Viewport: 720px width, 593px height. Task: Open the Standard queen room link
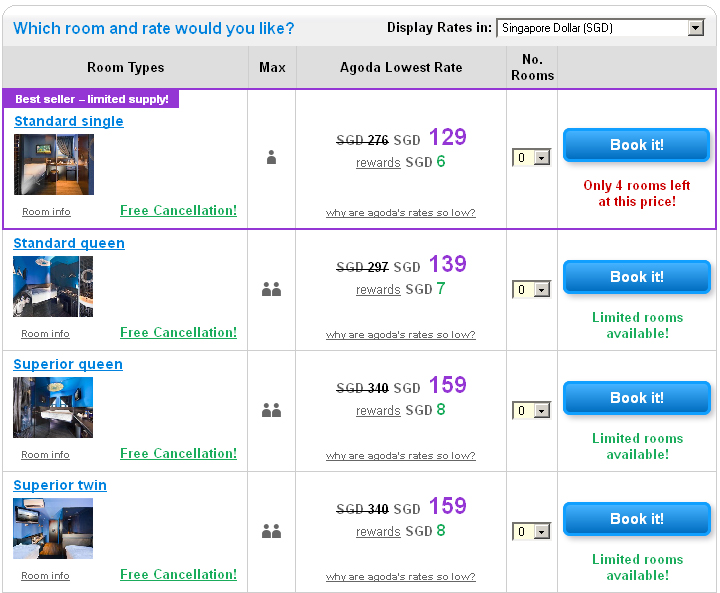click(69, 243)
